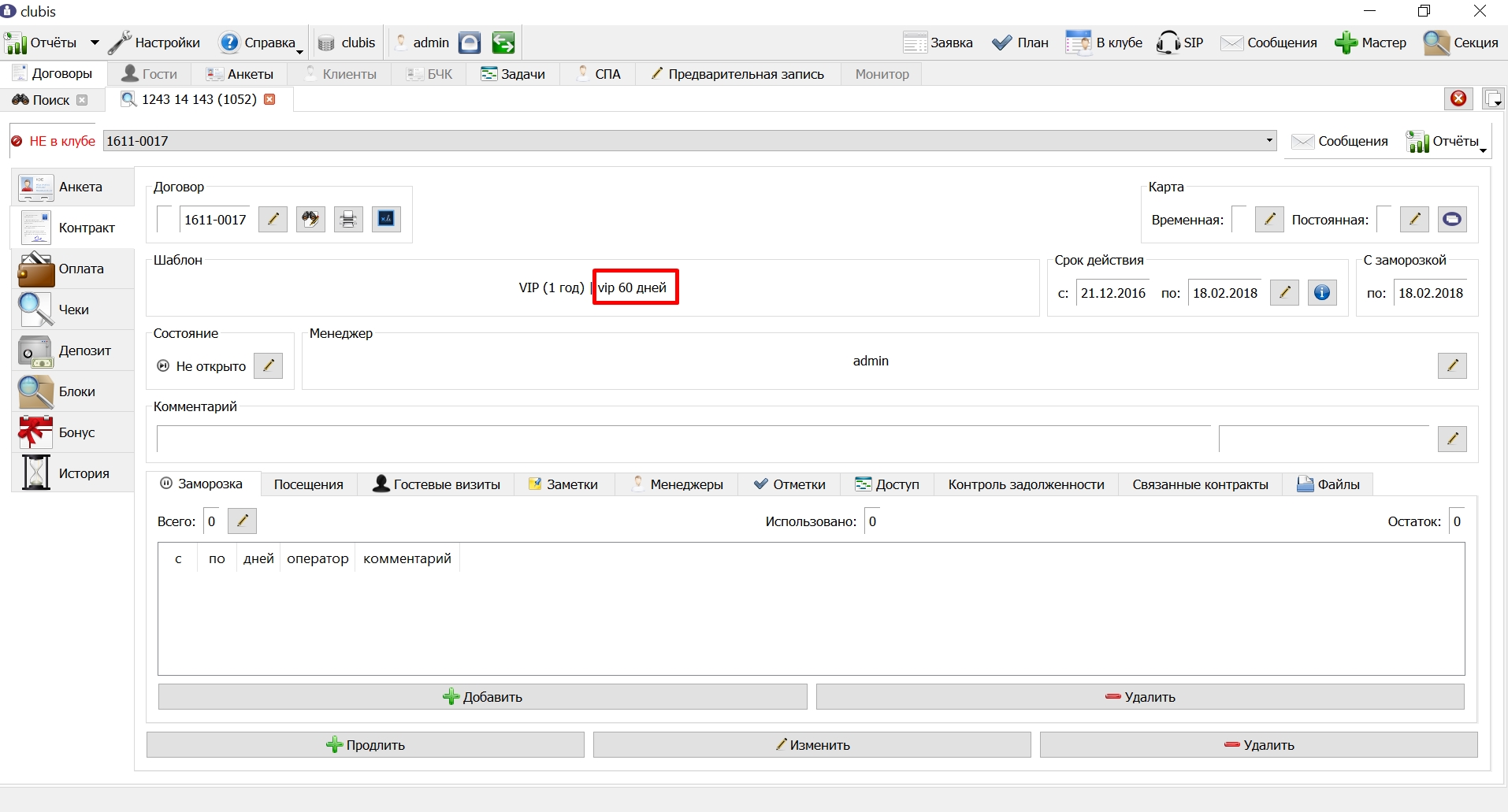1508x812 pixels.
Task: Click Сообщения next to contract selector
Action: tap(1340, 141)
